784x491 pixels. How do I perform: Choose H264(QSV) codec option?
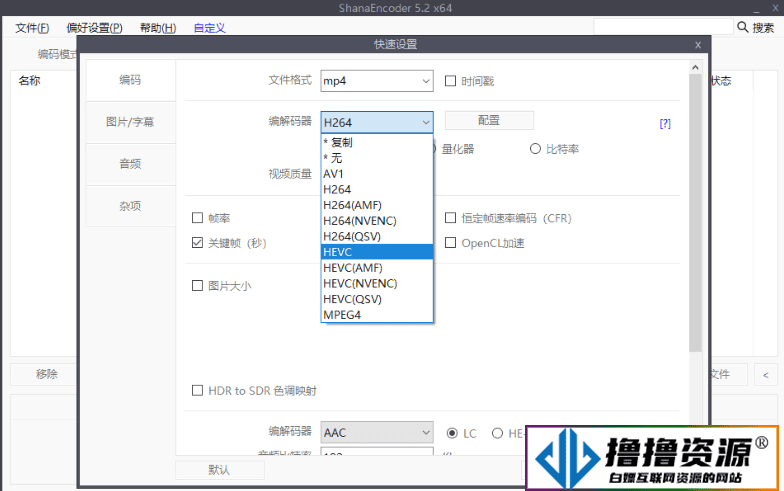pyautogui.click(x=376, y=236)
